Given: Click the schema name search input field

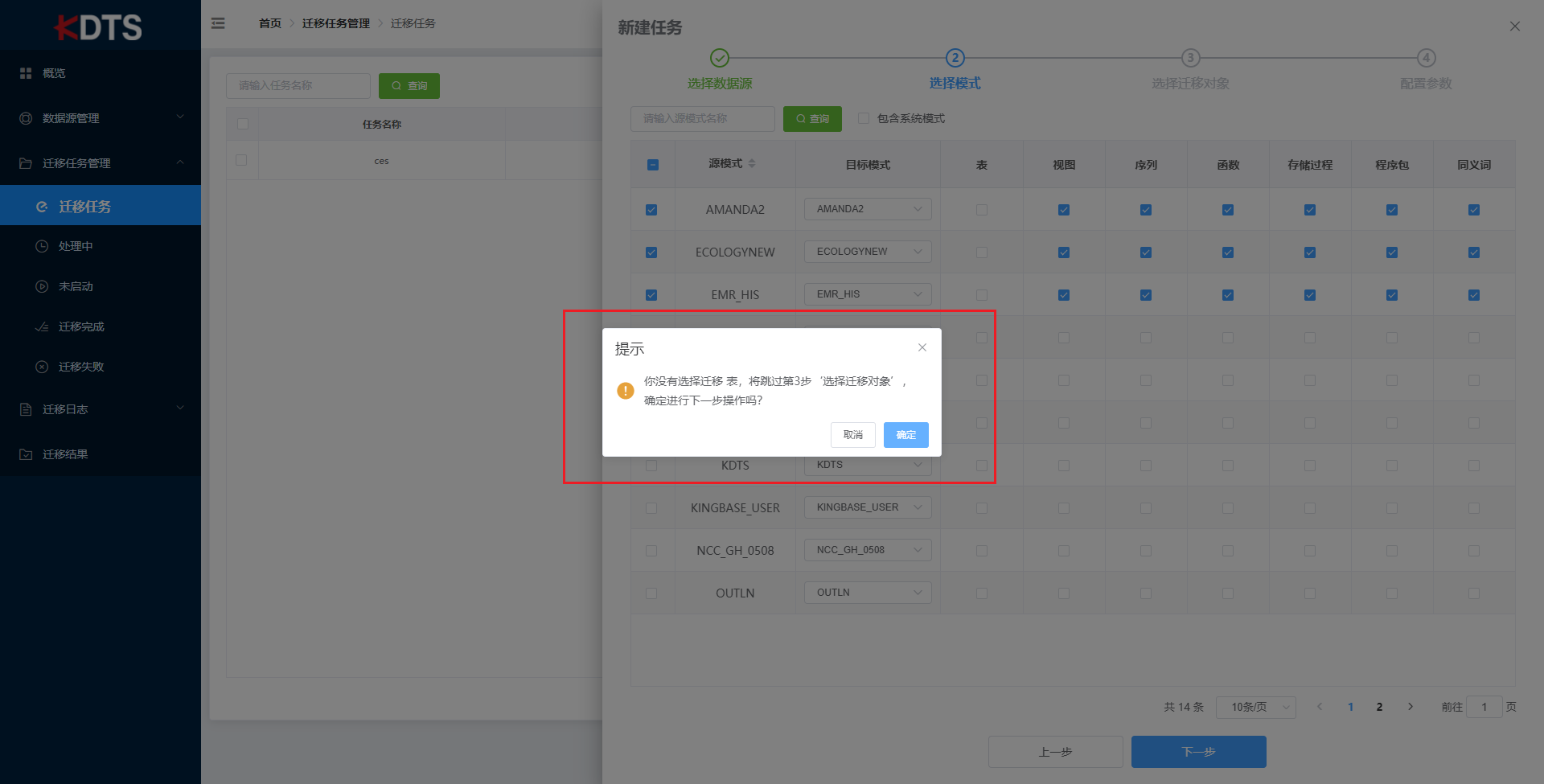Looking at the screenshot, I should (702, 118).
